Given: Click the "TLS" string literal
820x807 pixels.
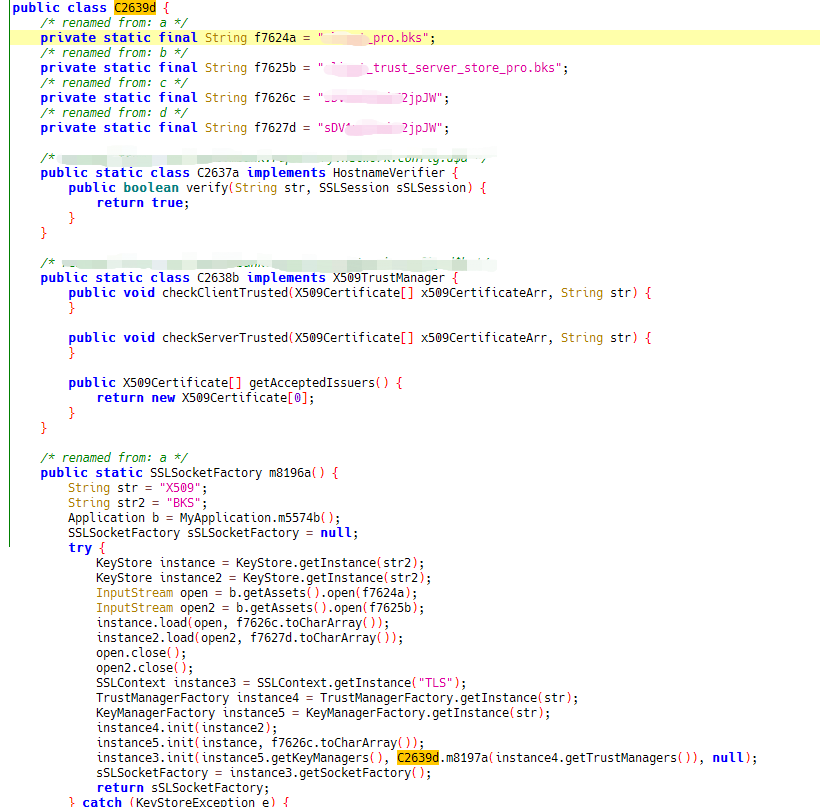Looking at the screenshot, I should 435,683.
